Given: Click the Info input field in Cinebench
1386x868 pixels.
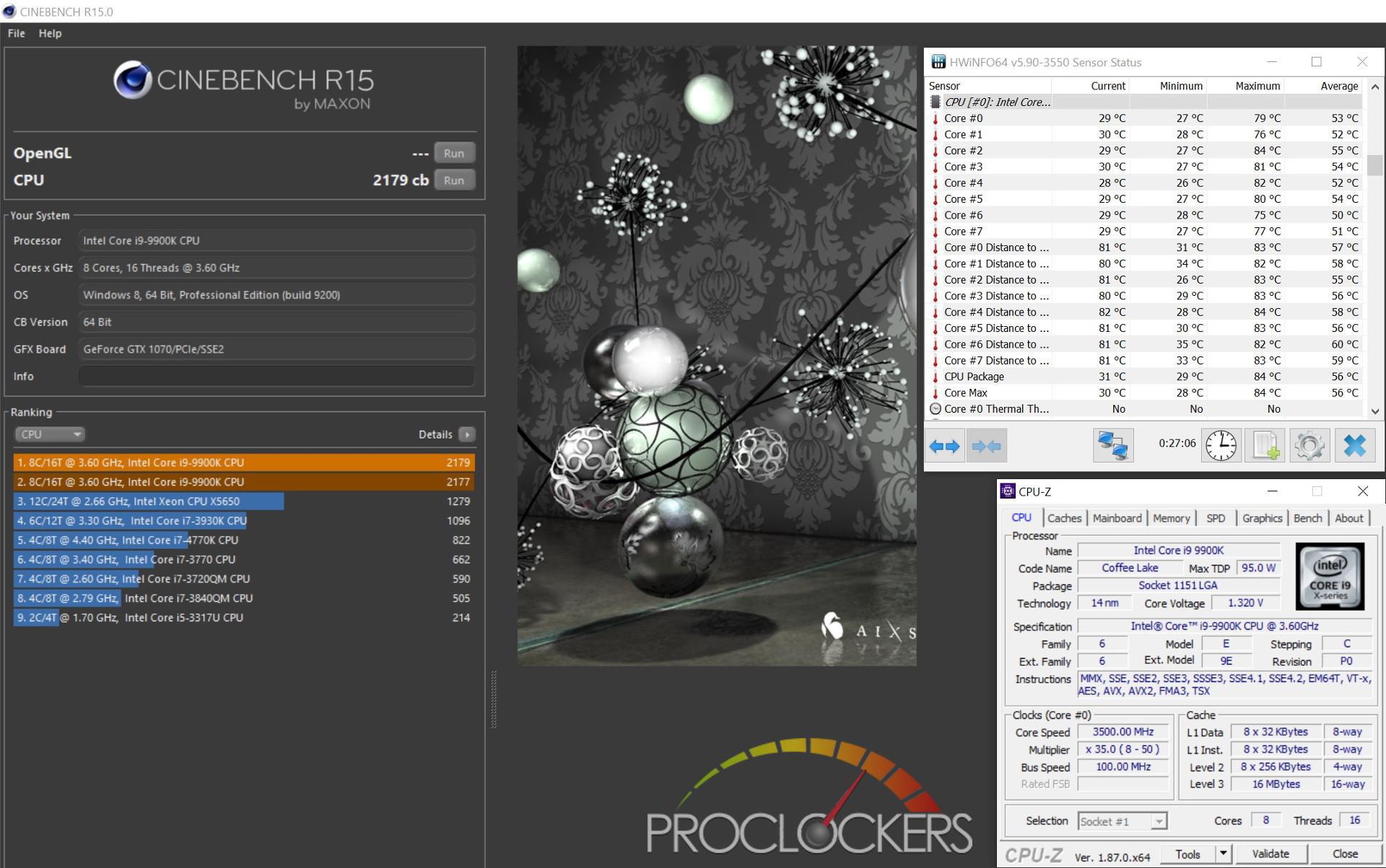Looking at the screenshot, I should [276, 376].
